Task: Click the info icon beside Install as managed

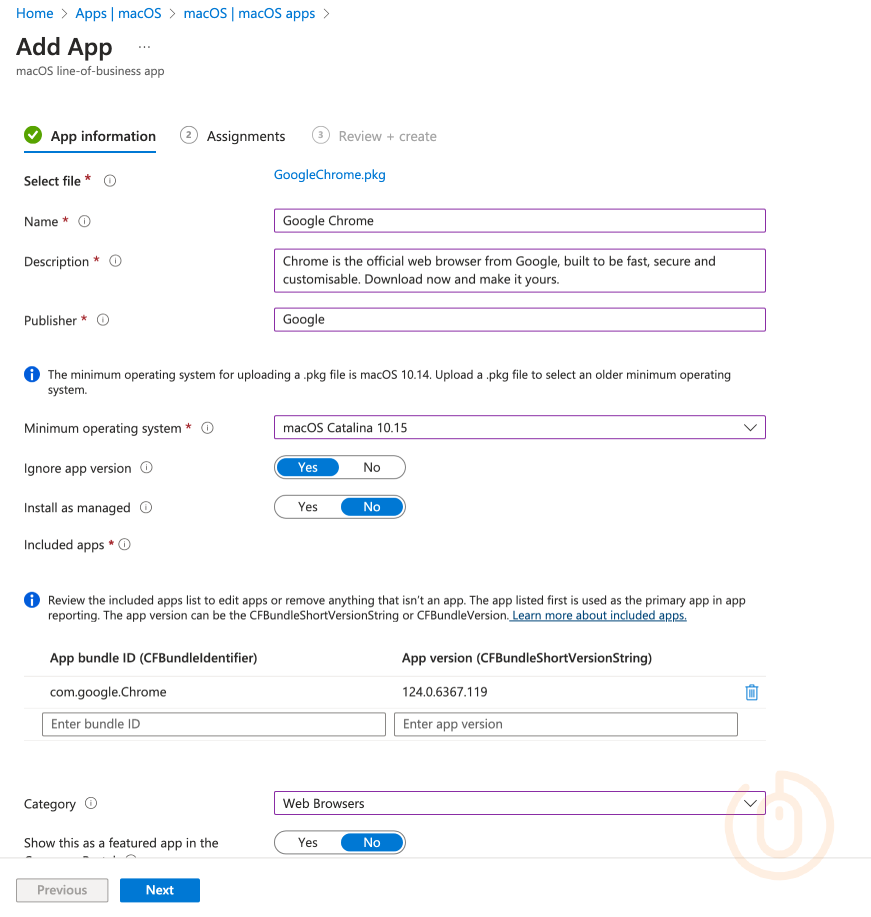Action: (x=146, y=507)
